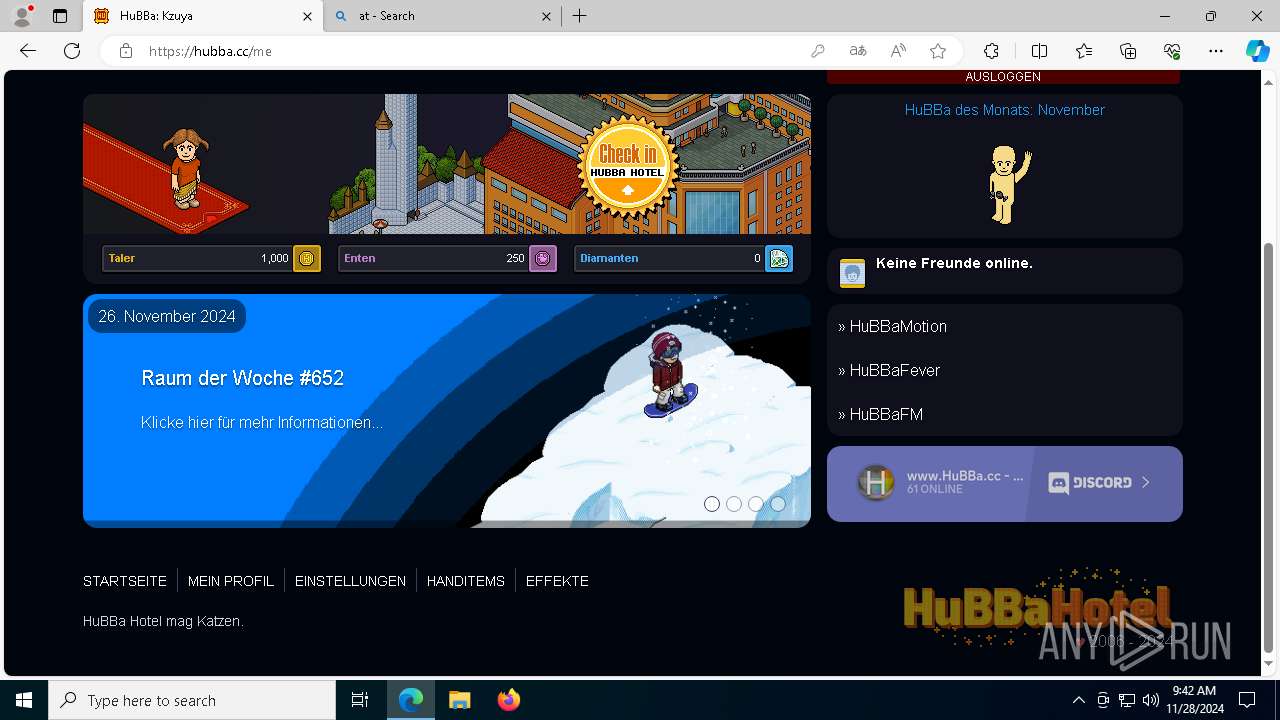Open HANDITEMS in footer menu

(466, 581)
